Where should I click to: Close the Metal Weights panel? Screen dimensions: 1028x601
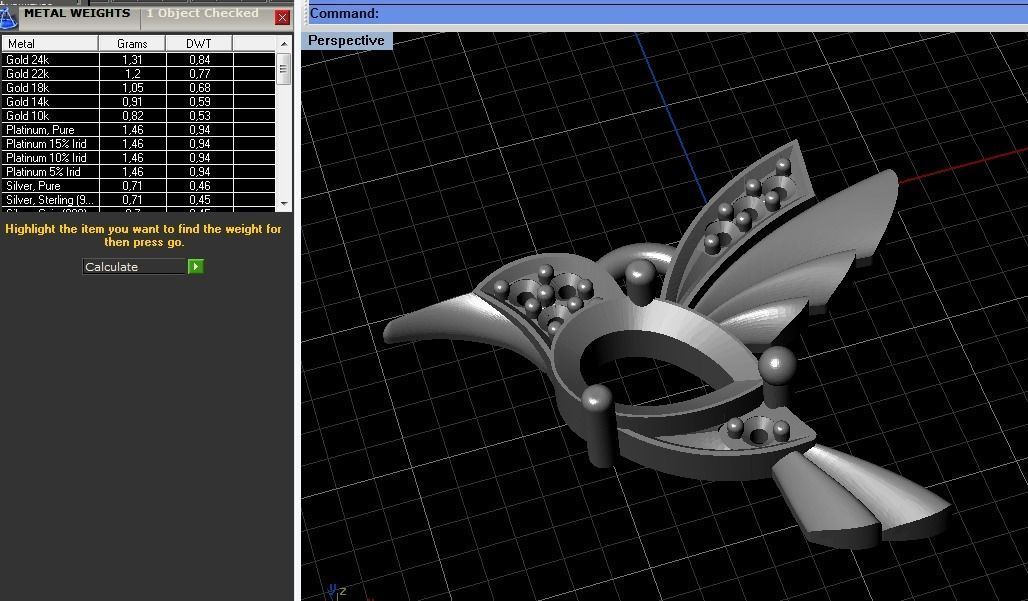pos(283,18)
